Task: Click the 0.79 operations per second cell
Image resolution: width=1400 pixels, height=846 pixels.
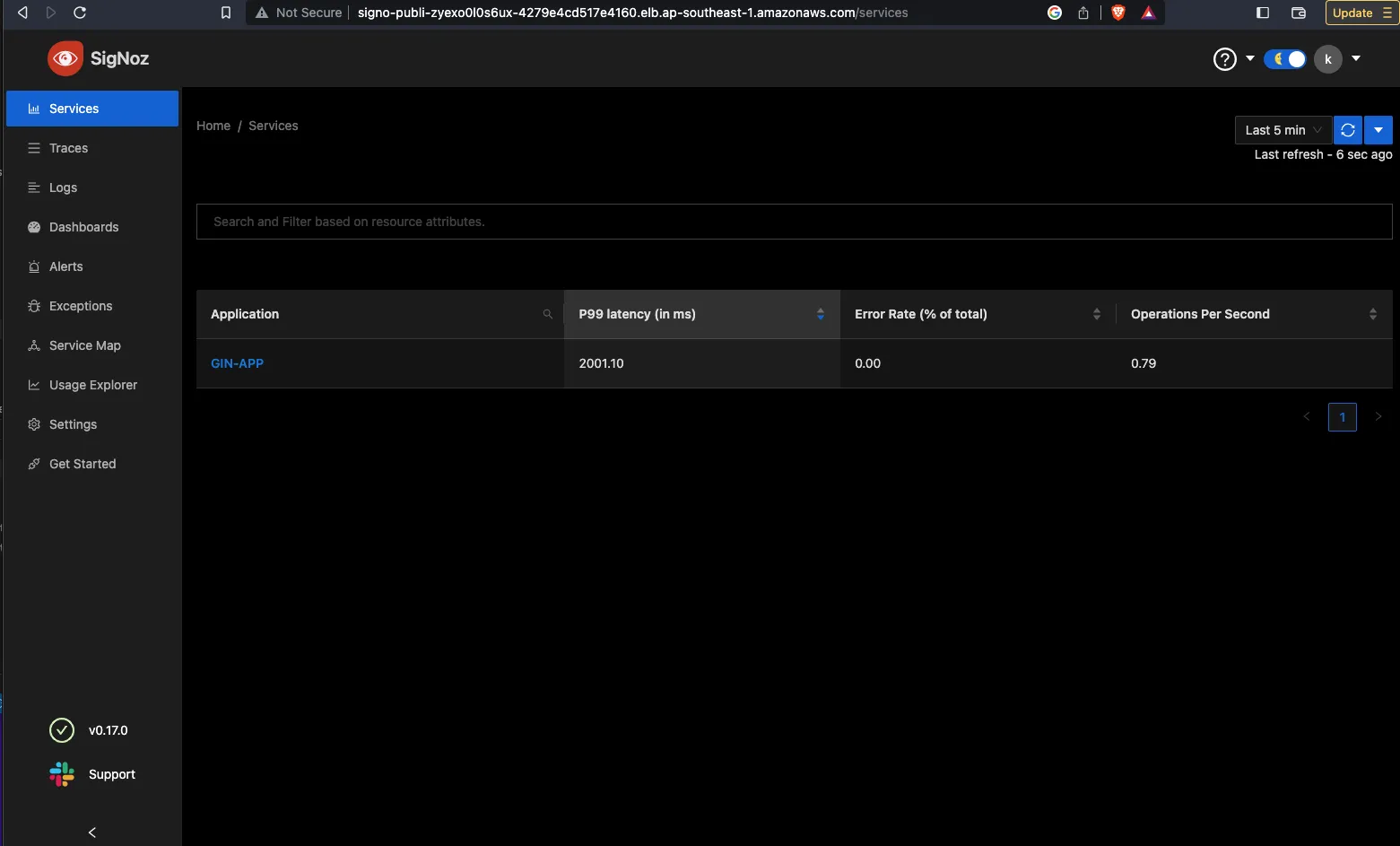Action: [x=1254, y=363]
